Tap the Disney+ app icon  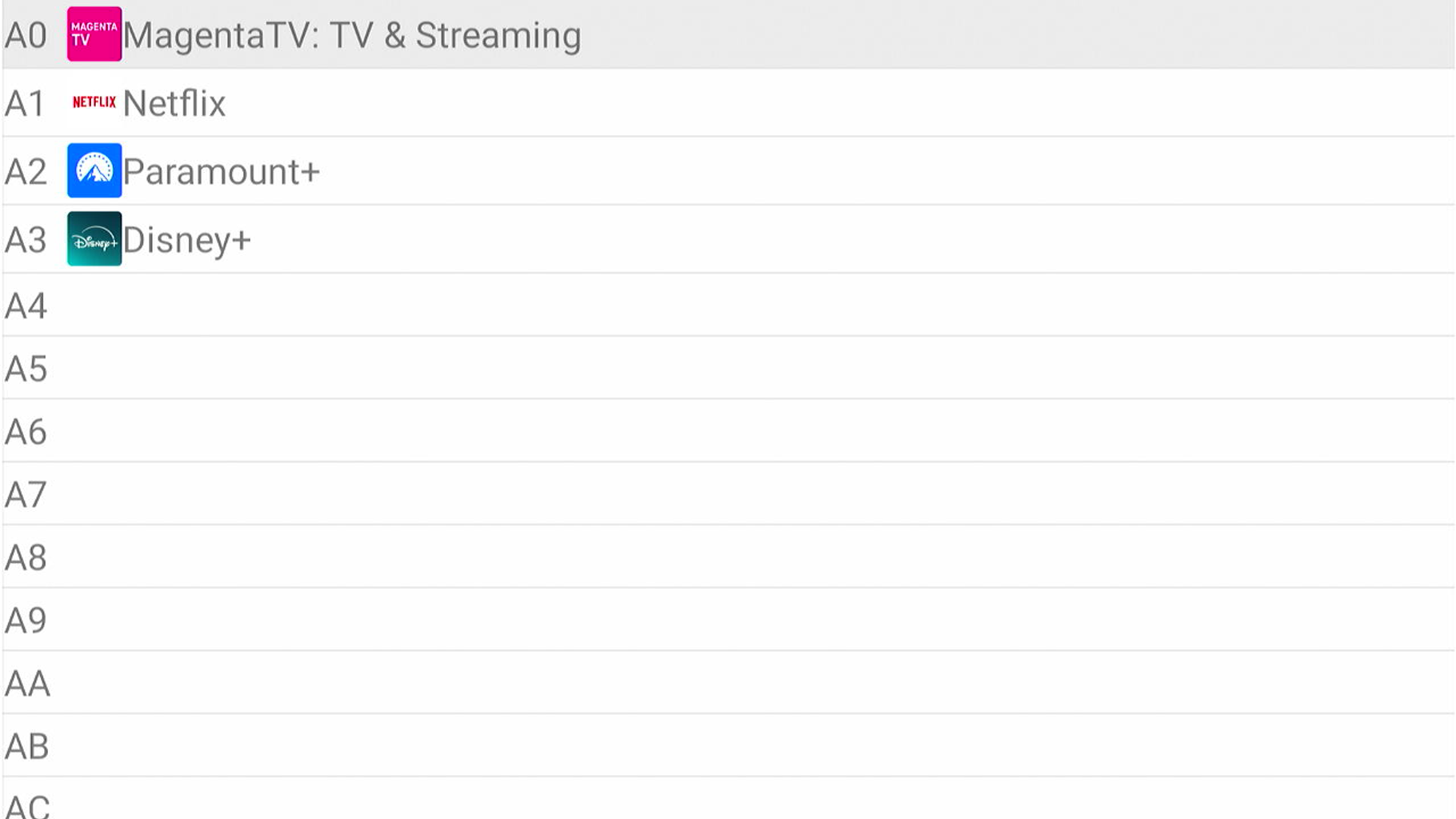point(94,238)
